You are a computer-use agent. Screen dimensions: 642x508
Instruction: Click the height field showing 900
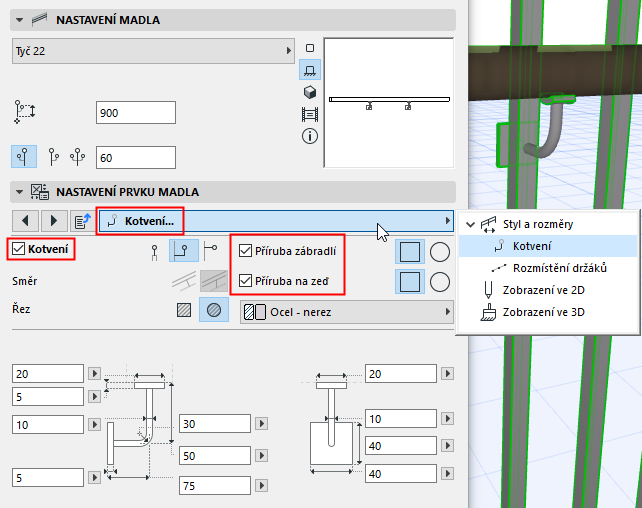click(136, 113)
